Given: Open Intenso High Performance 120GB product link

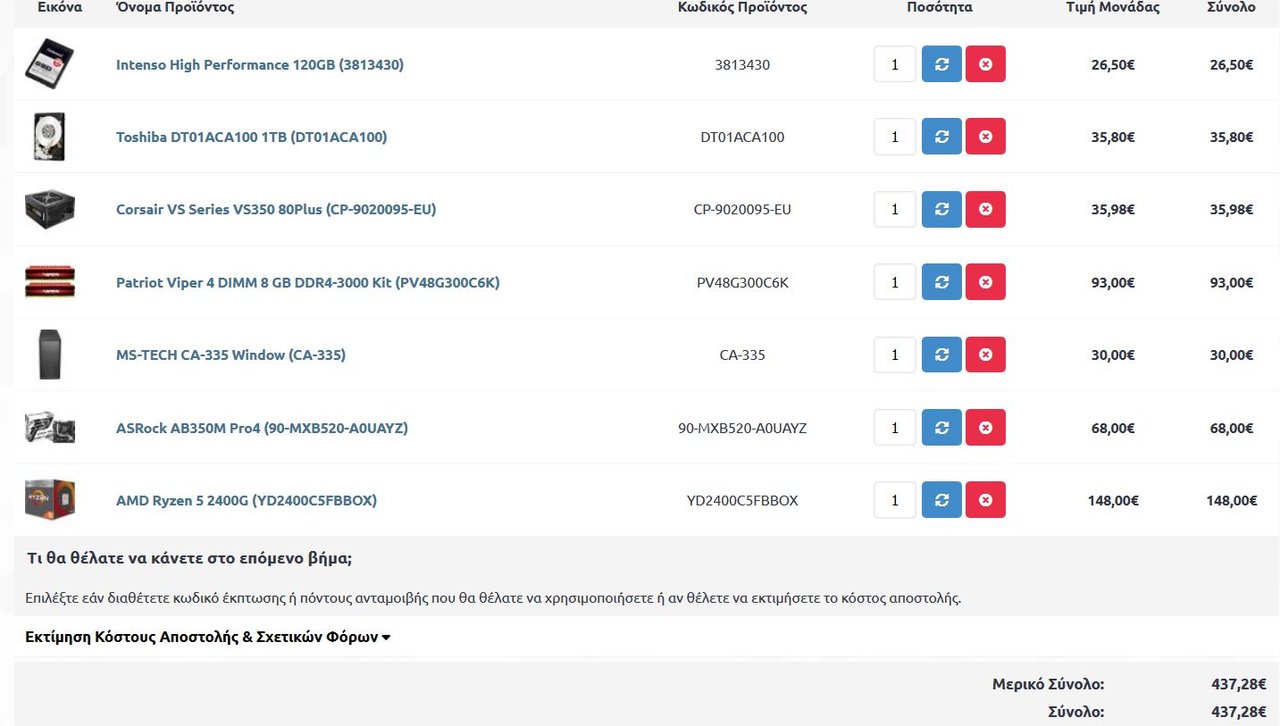Looking at the screenshot, I should tap(260, 65).
